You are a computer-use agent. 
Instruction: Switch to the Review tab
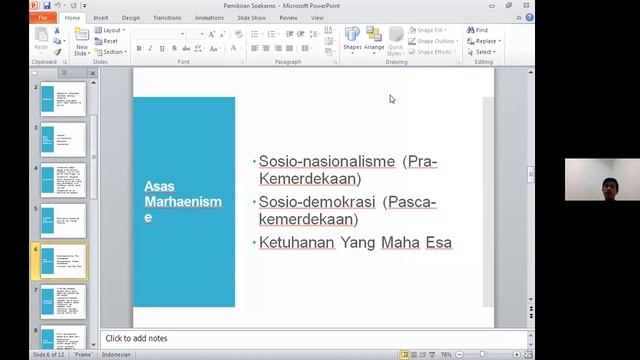pyautogui.click(x=288, y=18)
